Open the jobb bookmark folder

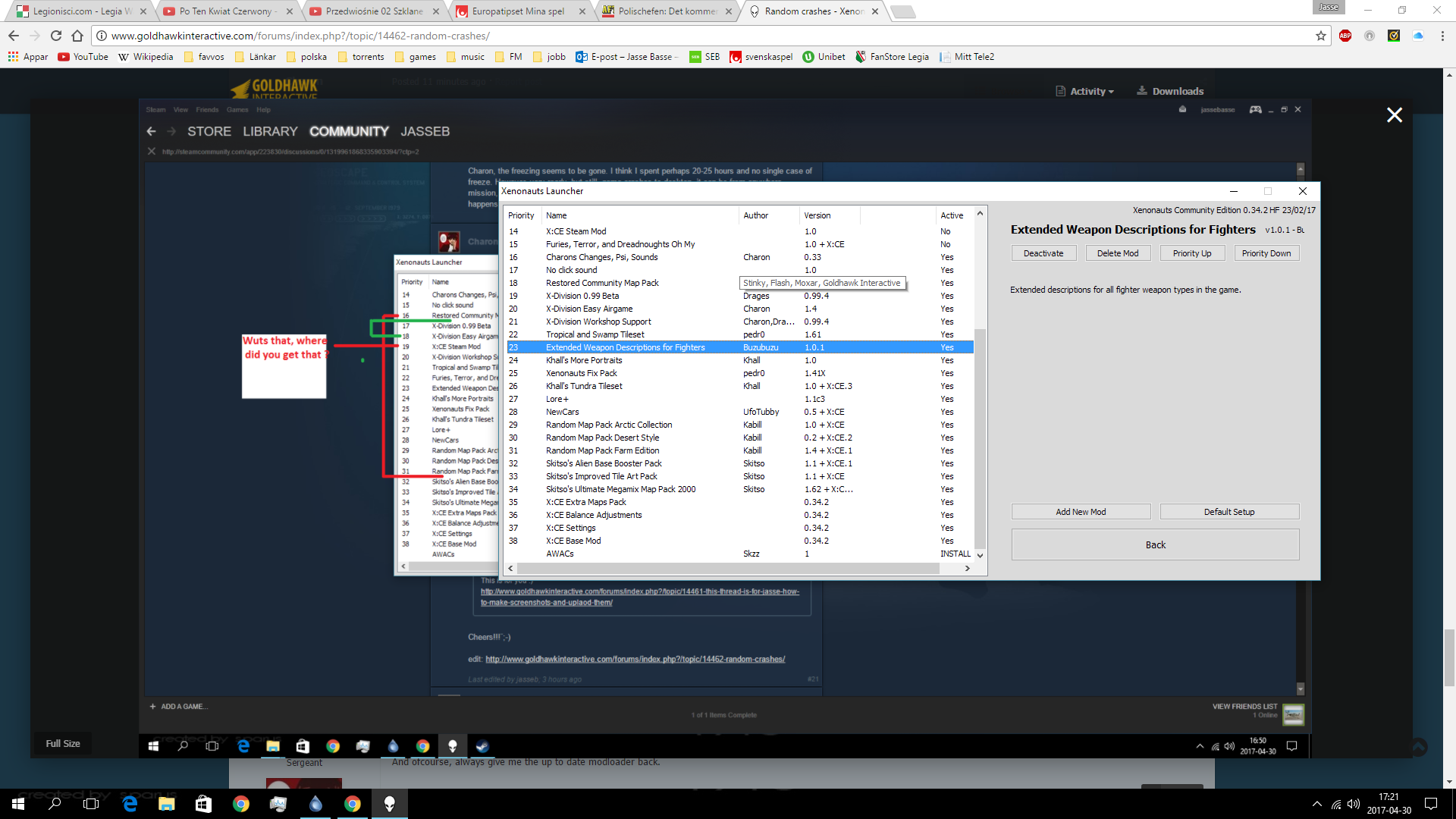click(x=549, y=57)
